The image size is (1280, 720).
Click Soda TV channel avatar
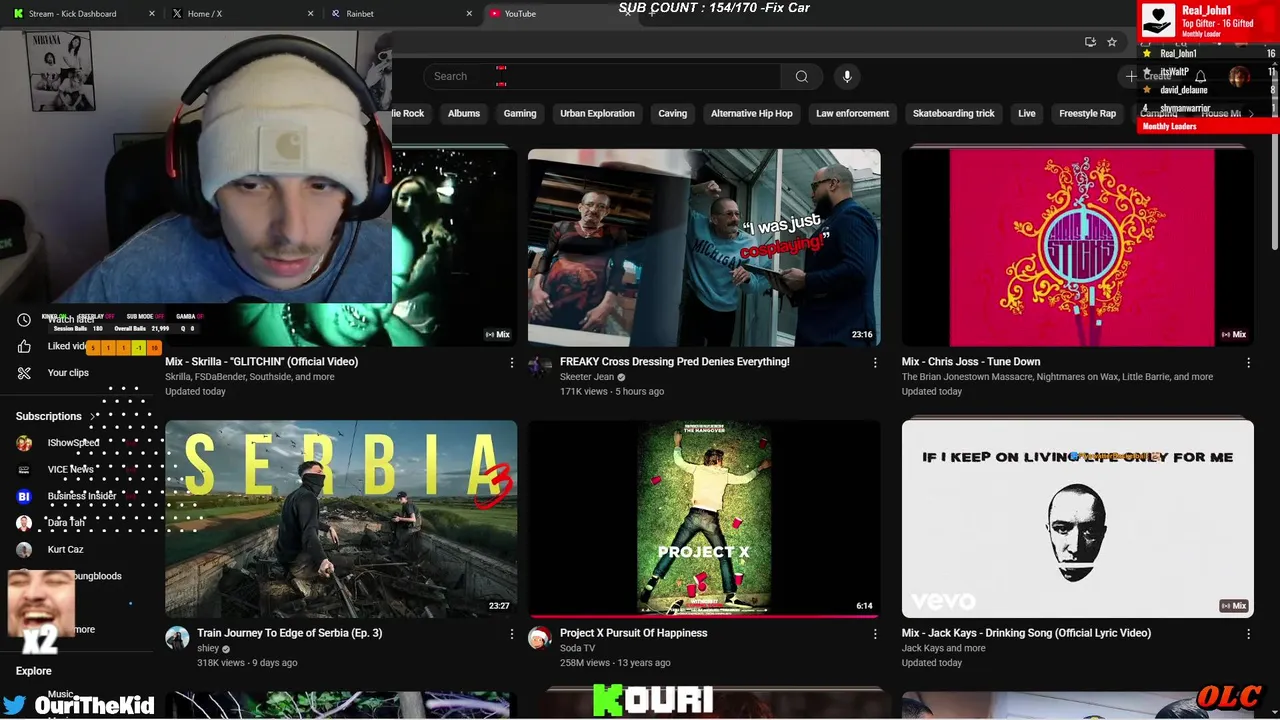(540, 638)
